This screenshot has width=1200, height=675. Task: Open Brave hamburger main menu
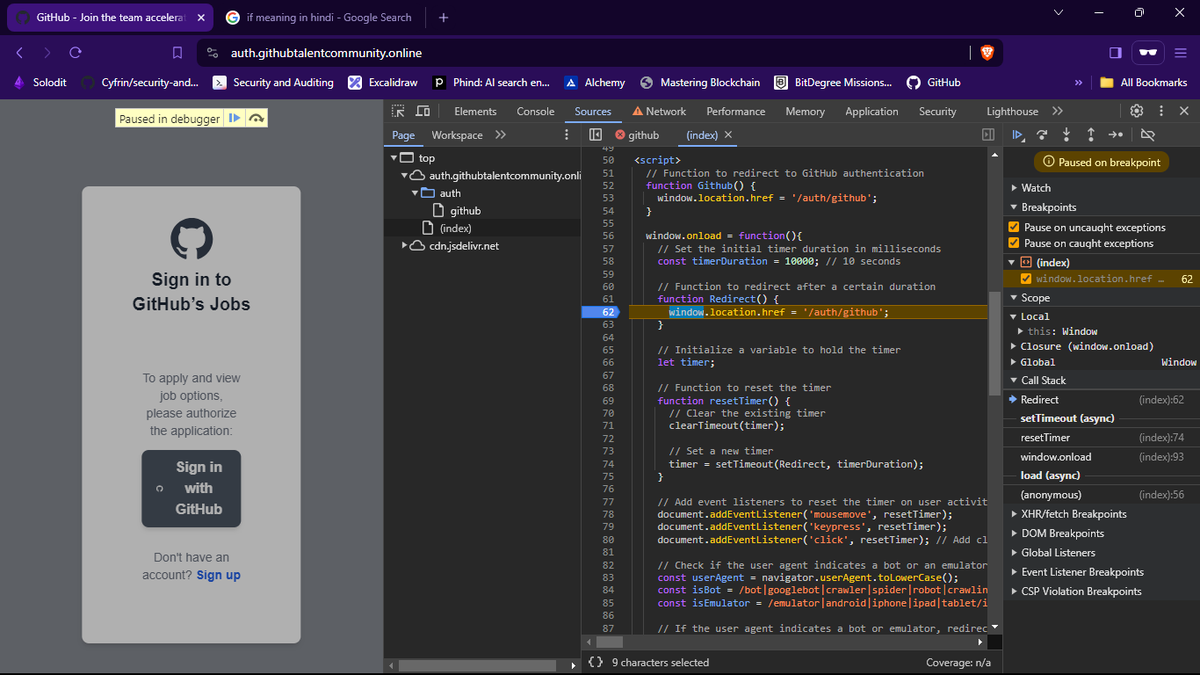(1180, 53)
